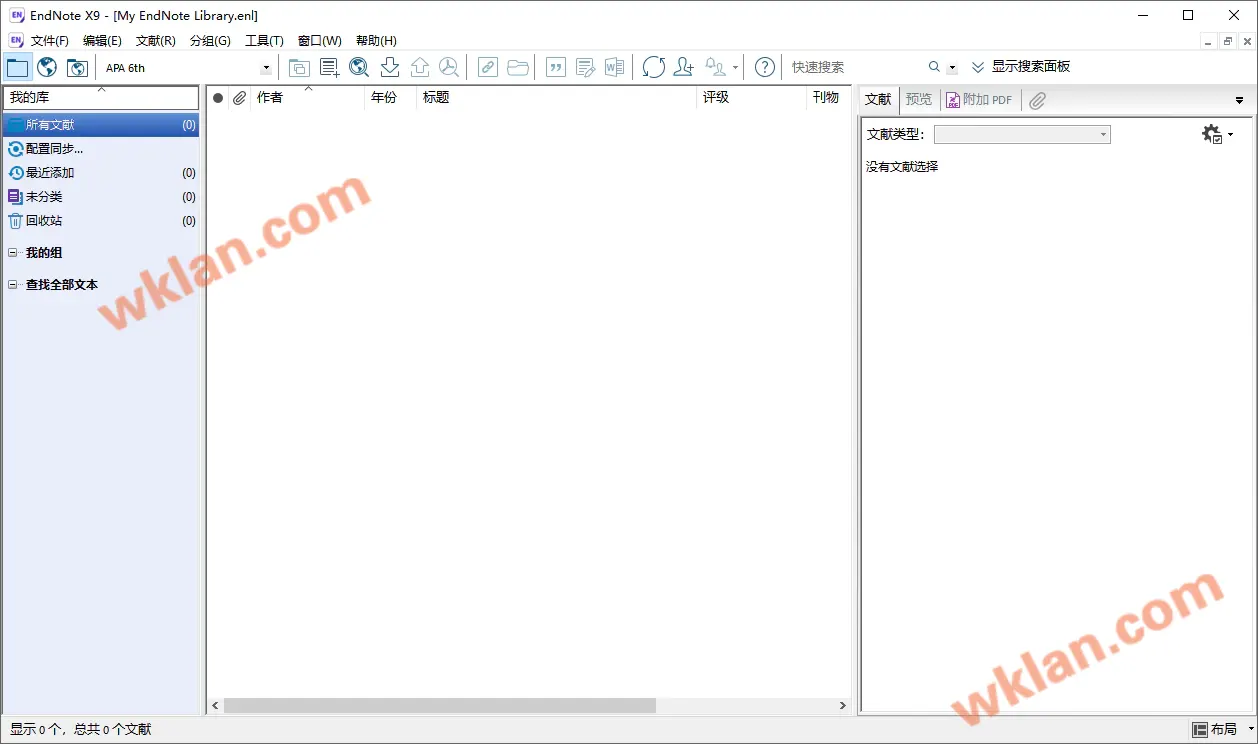This screenshot has height=744, width=1258.
Task: Click the Activity Feed bell-person icon
Action: coord(716,67)
